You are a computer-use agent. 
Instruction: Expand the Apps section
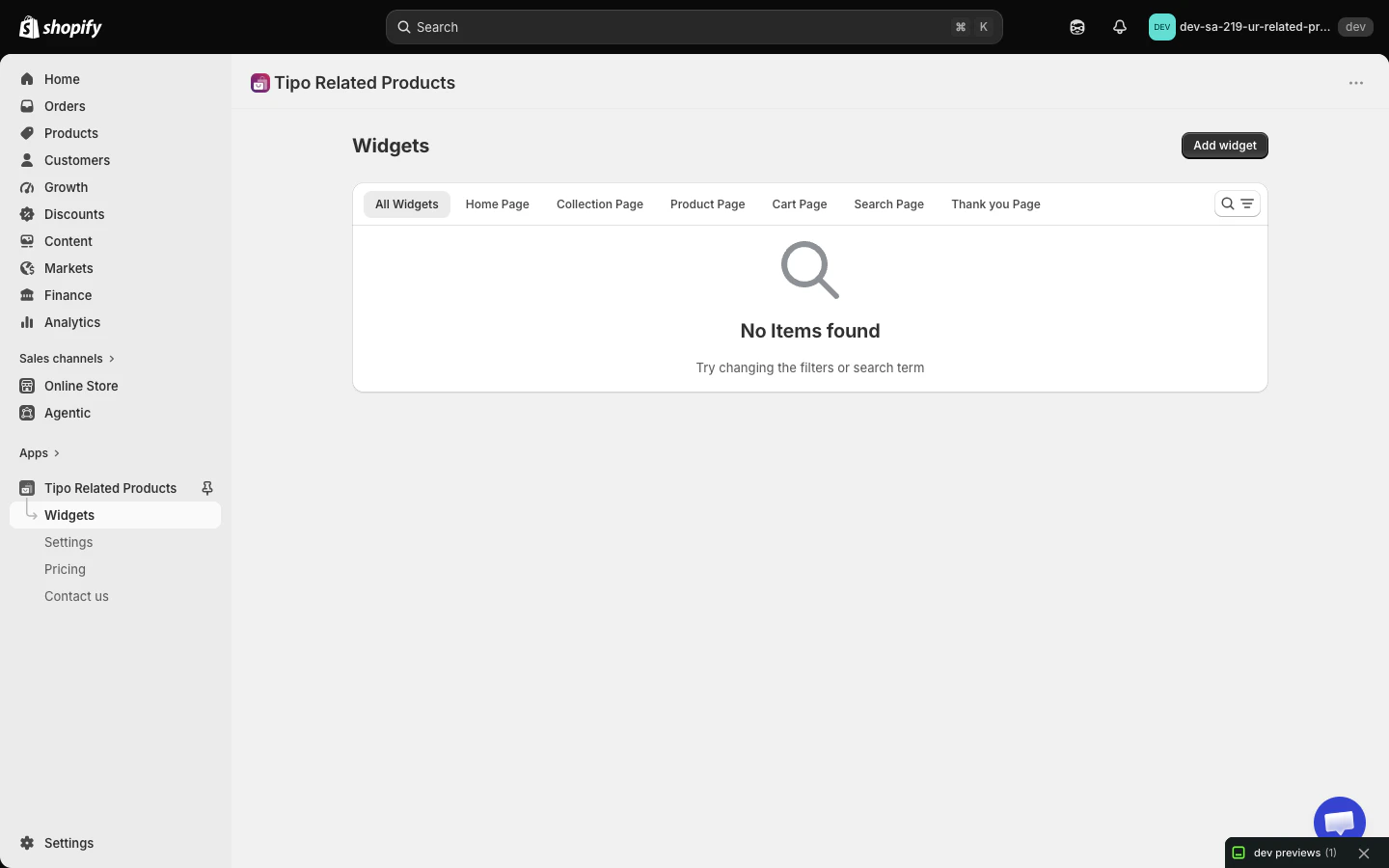pyautogui.click(x=40, y=453)
